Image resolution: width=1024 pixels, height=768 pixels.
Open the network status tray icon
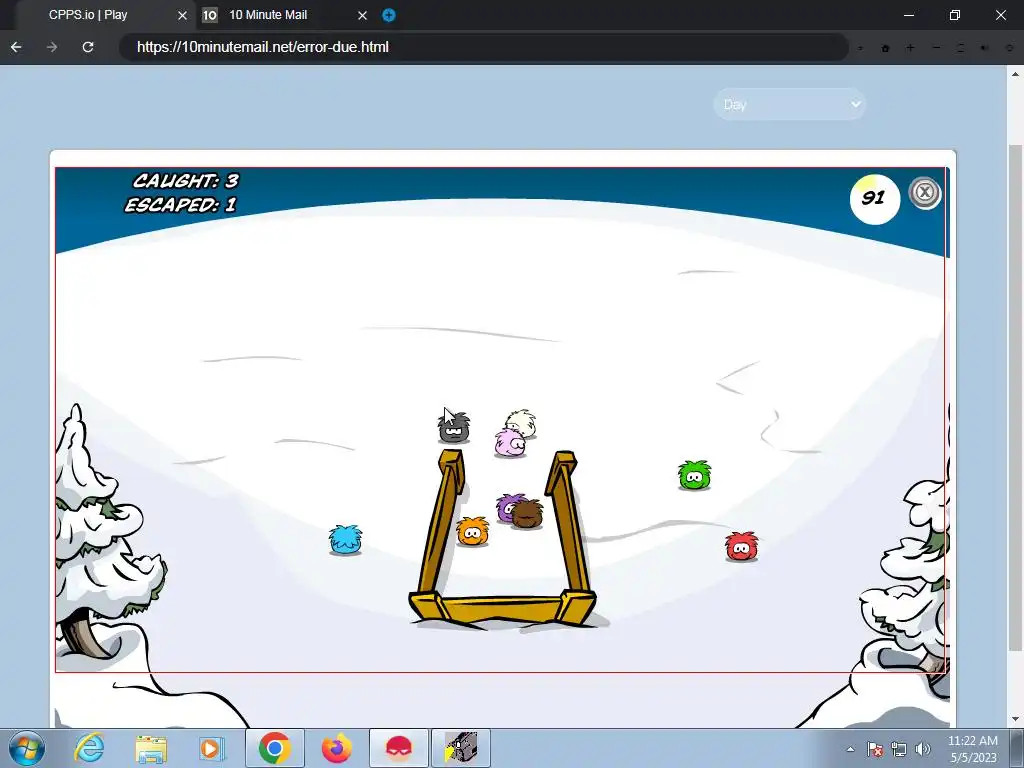tap(899, 749)
